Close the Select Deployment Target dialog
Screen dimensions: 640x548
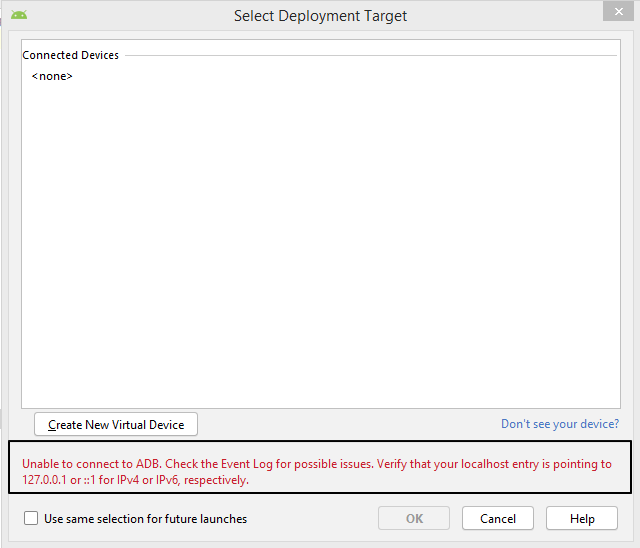tap(617, 11)
